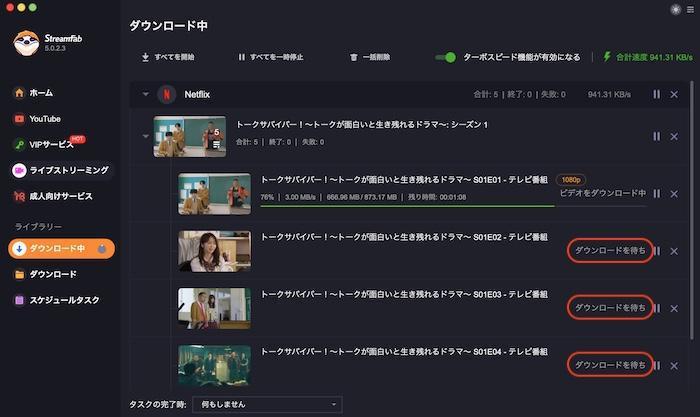
Task: Collapse the シーズン 1 series expander
Action: click(146, 136)
